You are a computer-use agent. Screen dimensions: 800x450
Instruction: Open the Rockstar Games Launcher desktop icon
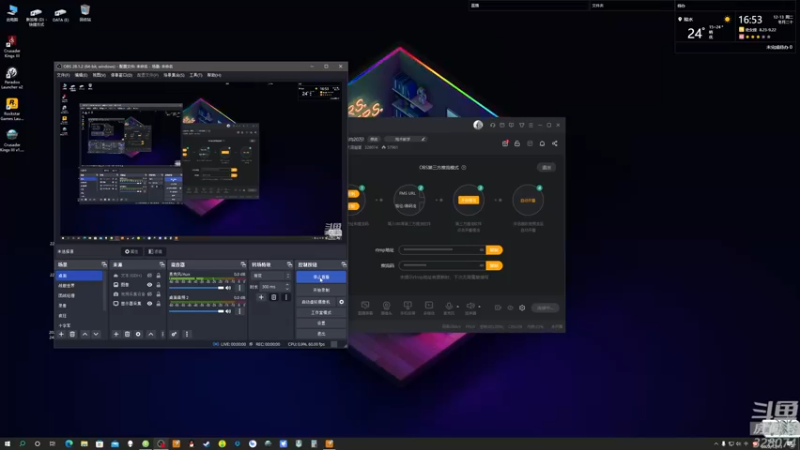(x=12, y=109)
